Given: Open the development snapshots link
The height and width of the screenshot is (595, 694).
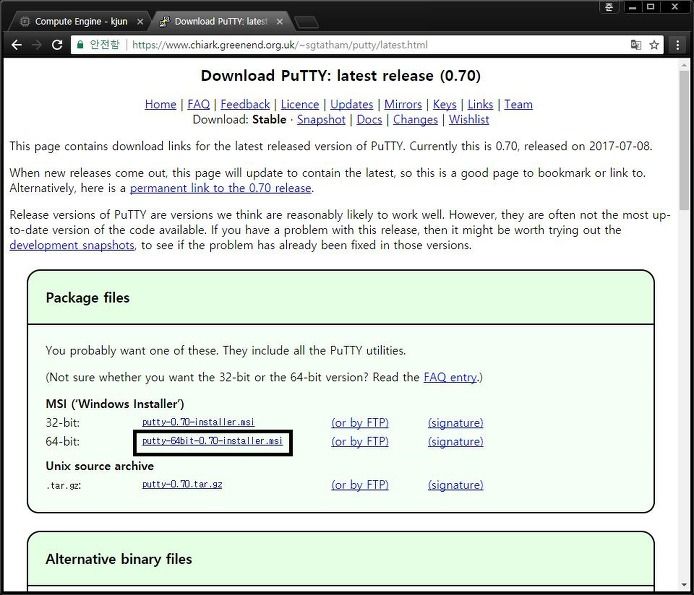Looking at the screenshot, I should pos(72,245).
